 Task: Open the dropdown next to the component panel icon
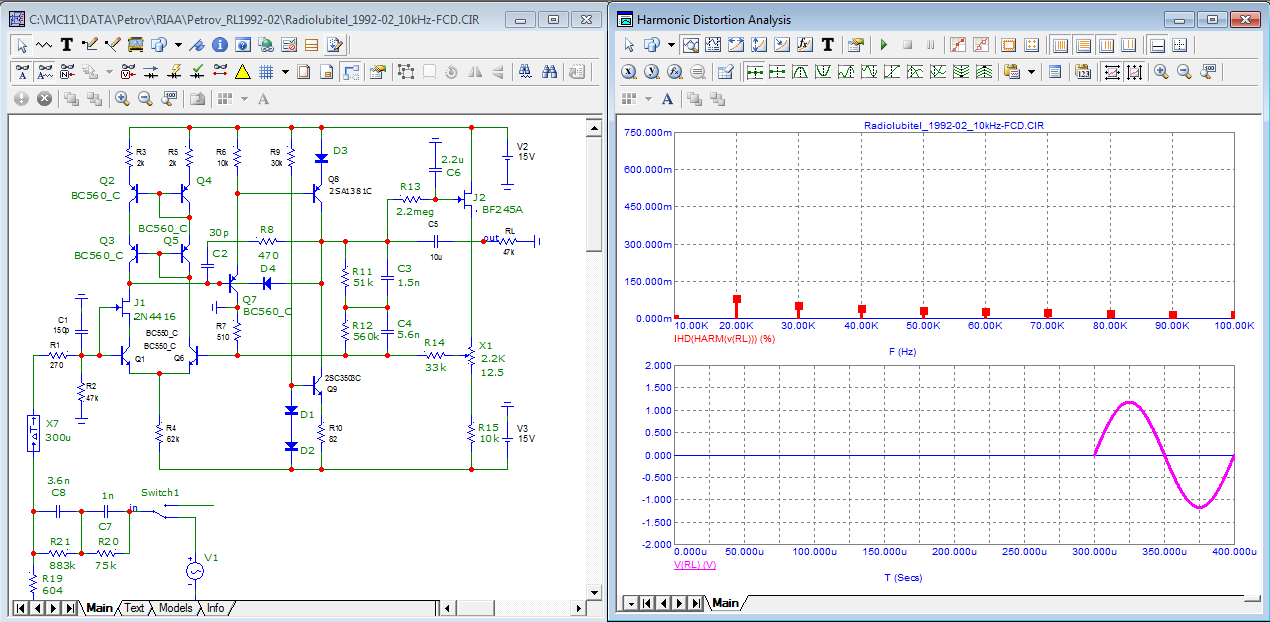coord(177,45)
